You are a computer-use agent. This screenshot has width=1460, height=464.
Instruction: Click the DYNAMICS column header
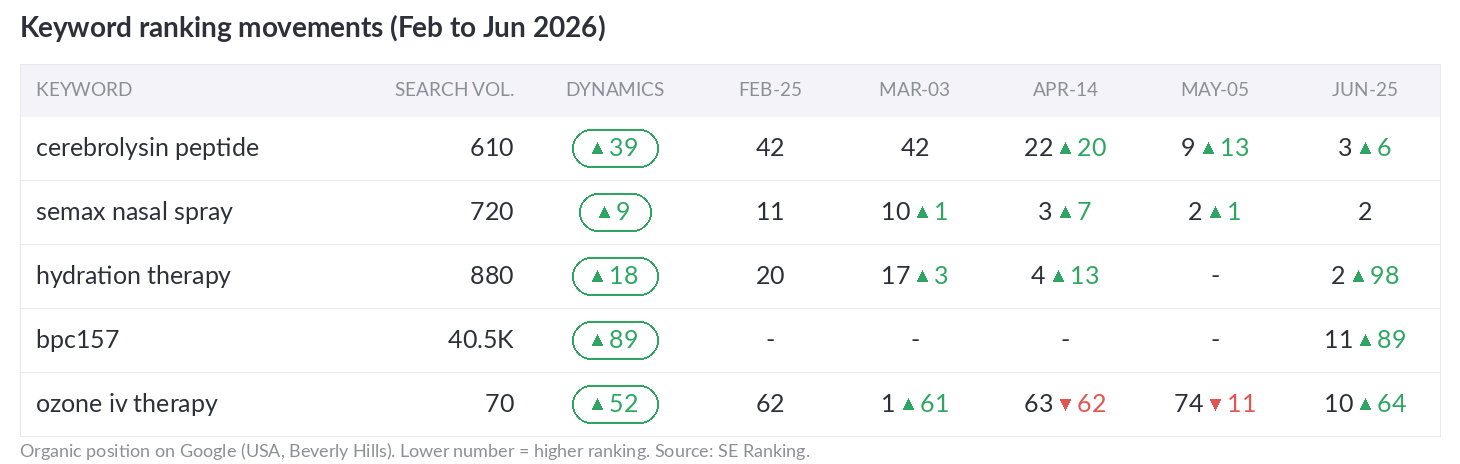coord(615,89)
